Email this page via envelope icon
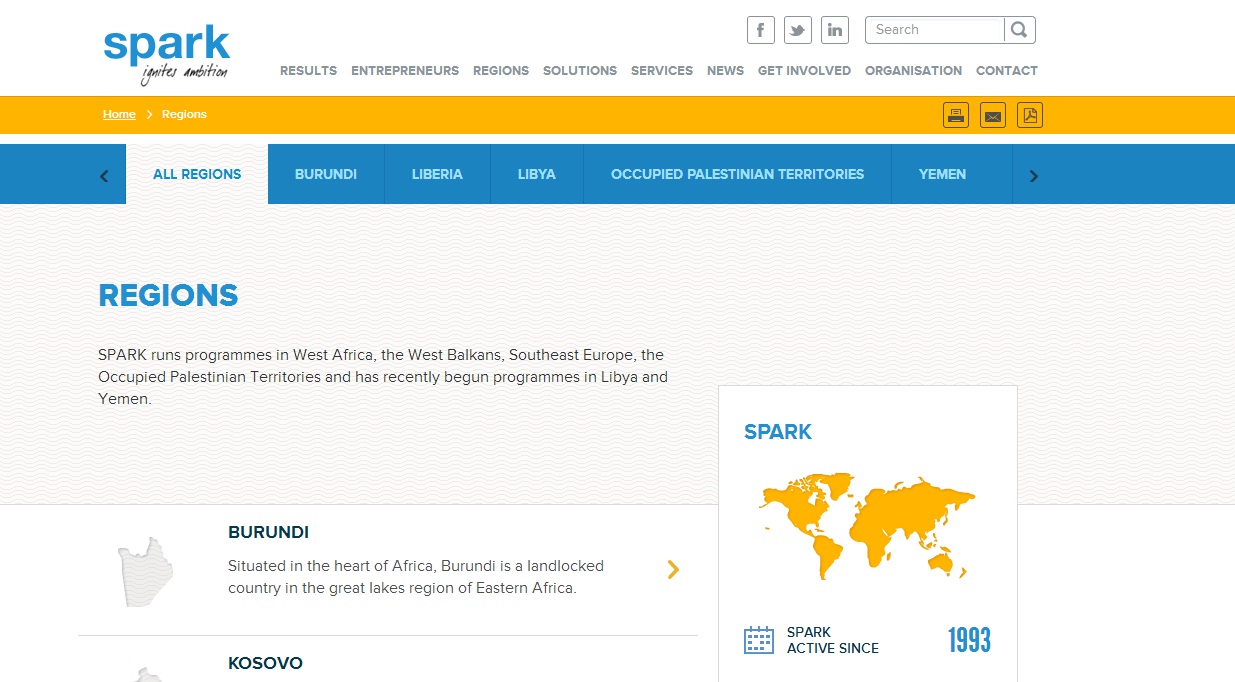Viewport: 1235px width, 682px height. (x=993, y=115)
